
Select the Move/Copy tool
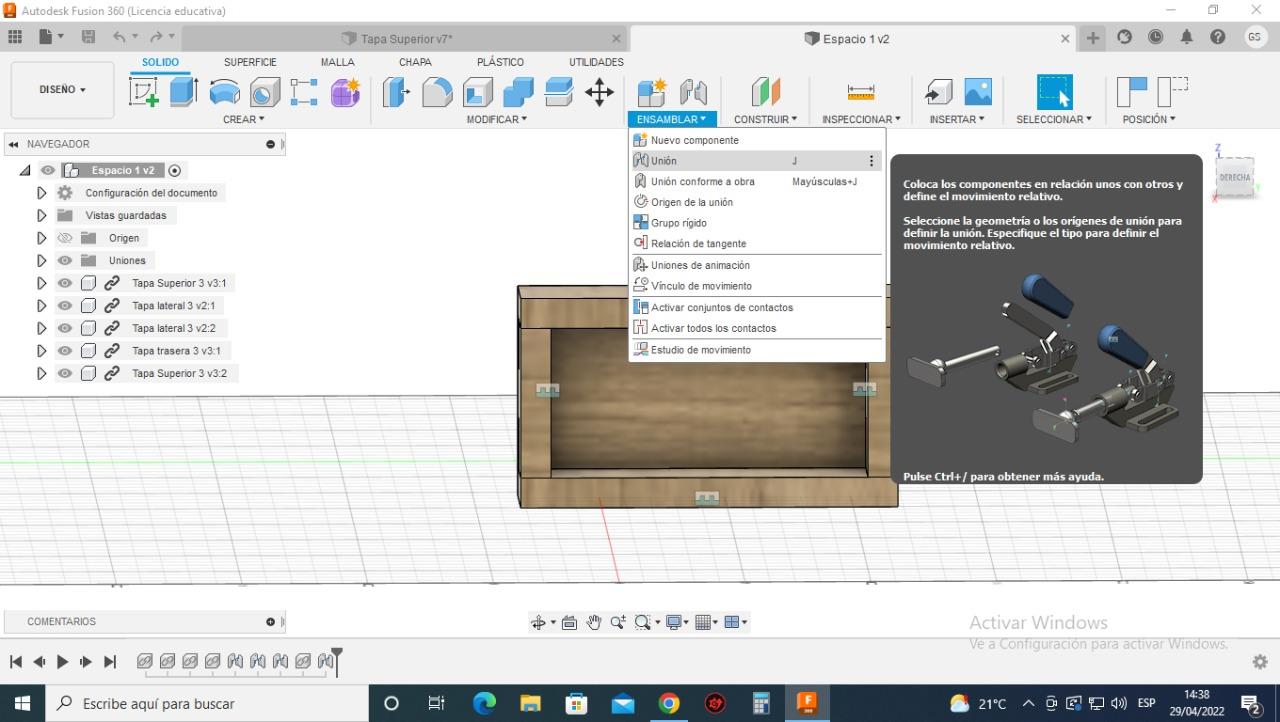(599, 92)
